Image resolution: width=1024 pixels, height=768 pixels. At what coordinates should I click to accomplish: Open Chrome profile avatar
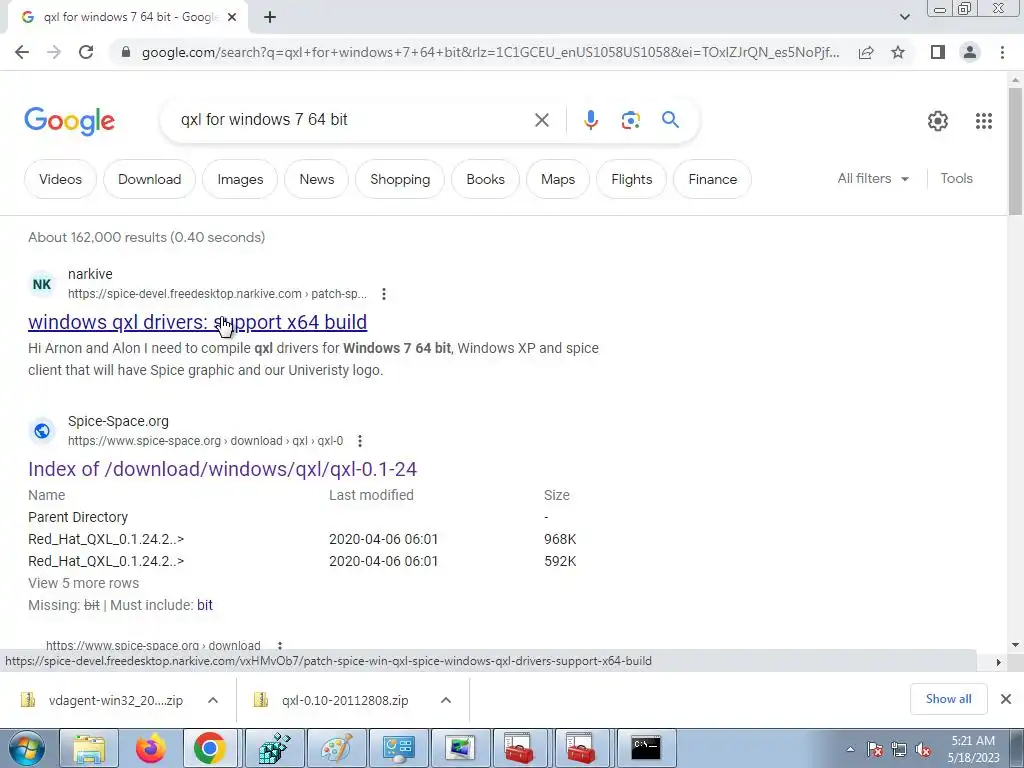tap(970, 52)
